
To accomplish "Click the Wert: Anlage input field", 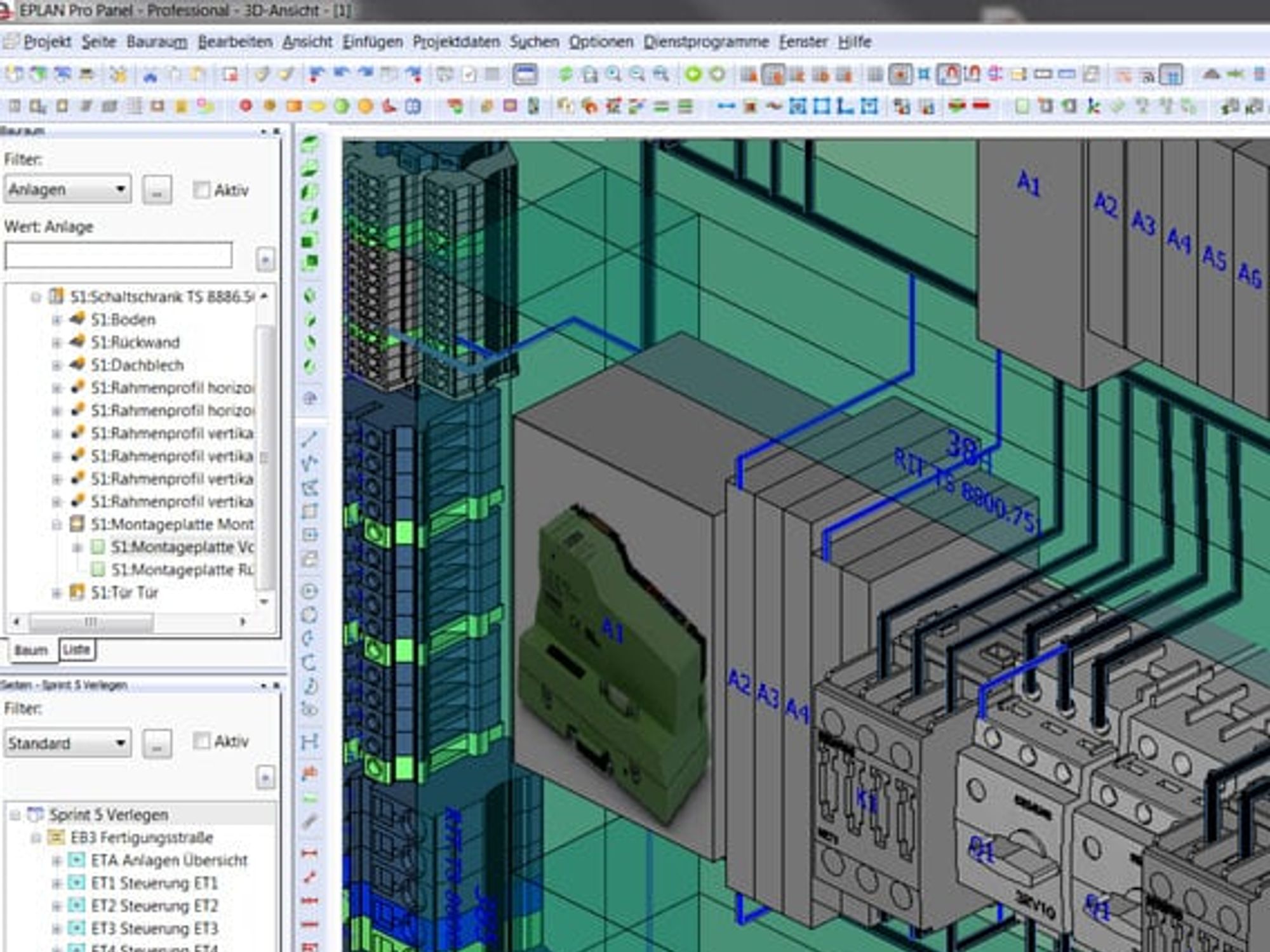I will [118, 256].
